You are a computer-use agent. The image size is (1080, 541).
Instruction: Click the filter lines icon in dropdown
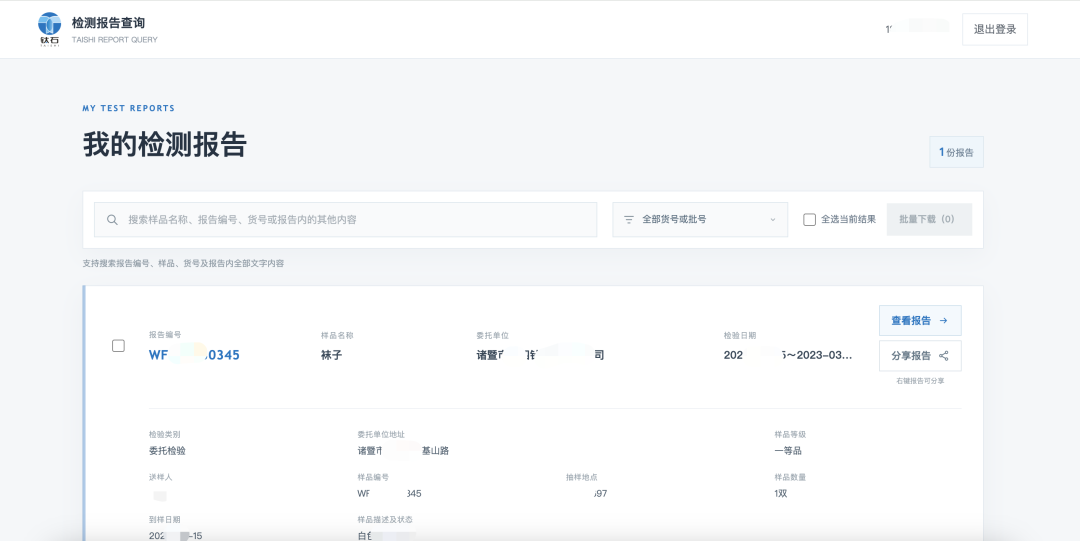[x=628, y=220]
